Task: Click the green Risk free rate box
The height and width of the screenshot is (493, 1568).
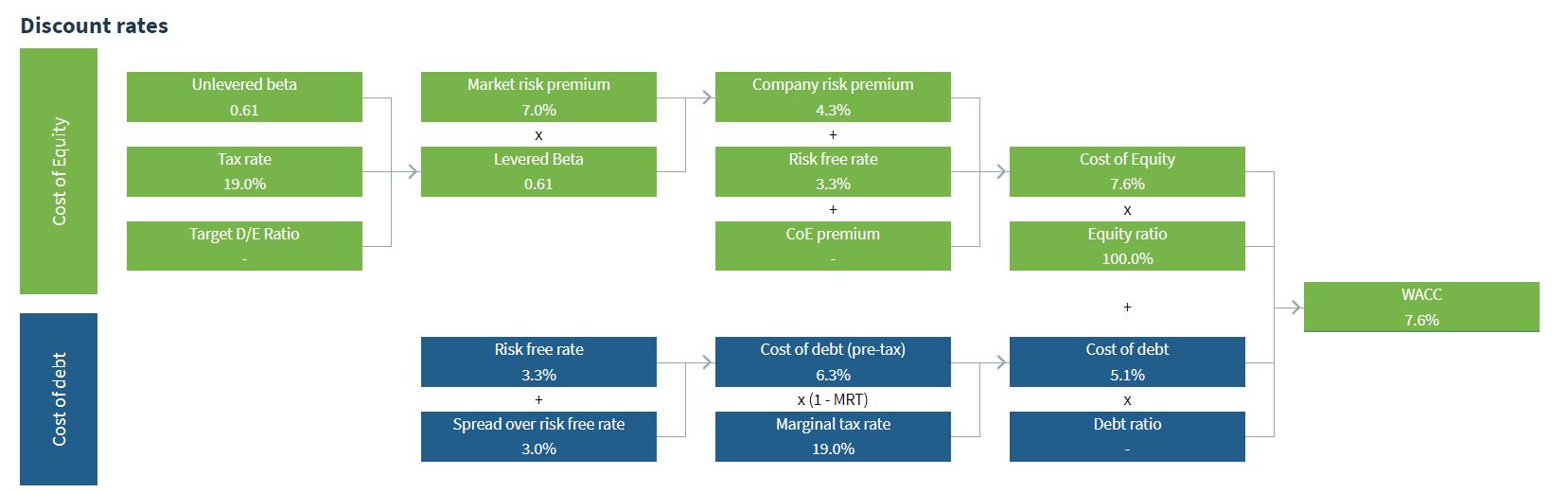Action: point(833,171)
